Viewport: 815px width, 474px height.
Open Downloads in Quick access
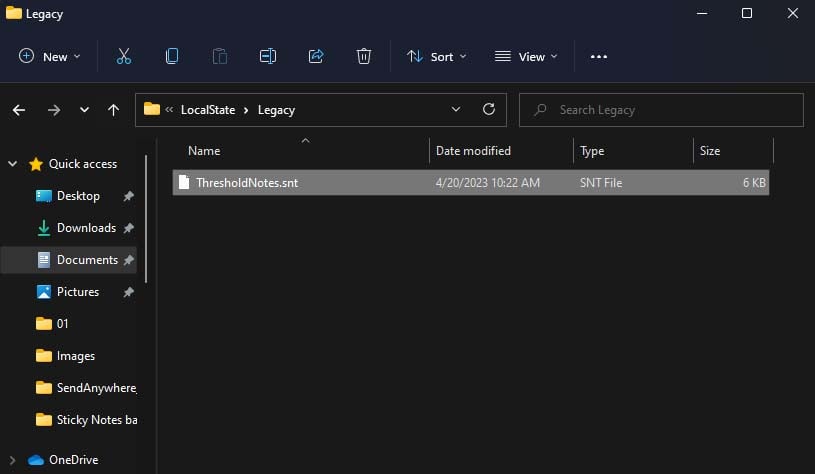(x=86, y=228)
